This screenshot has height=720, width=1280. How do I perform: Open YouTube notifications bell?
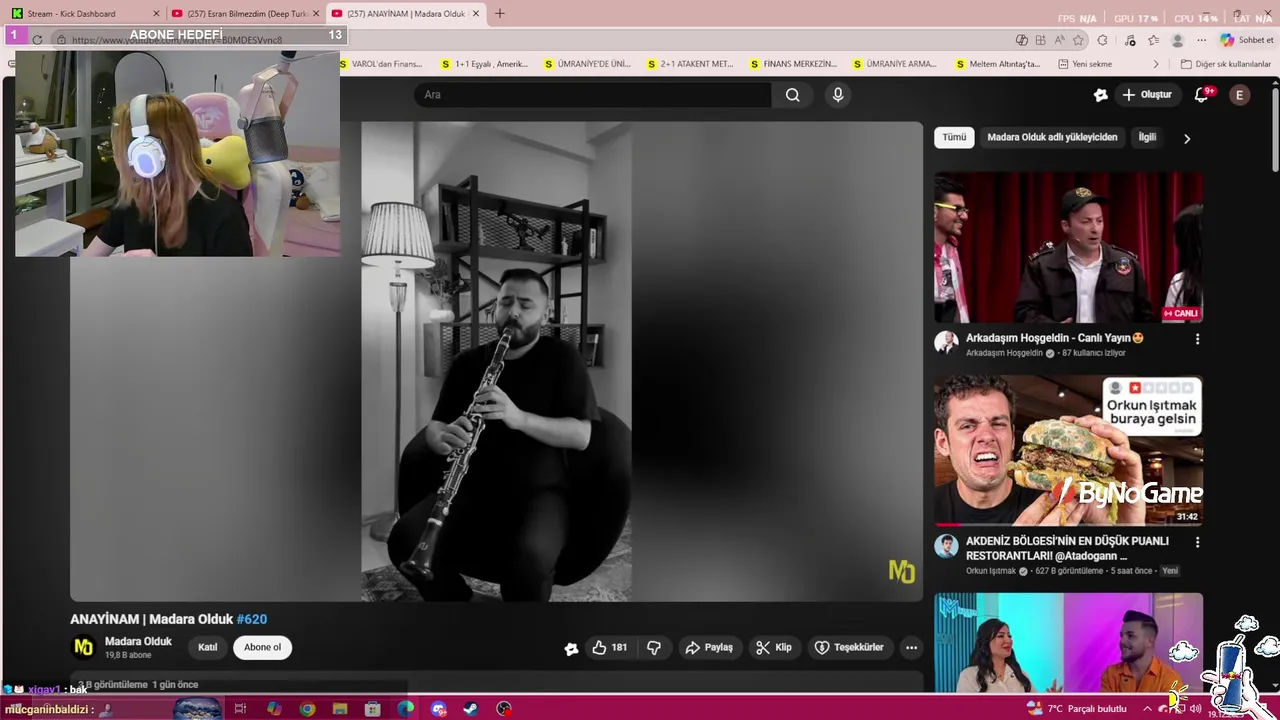(x=1202, y=95)
